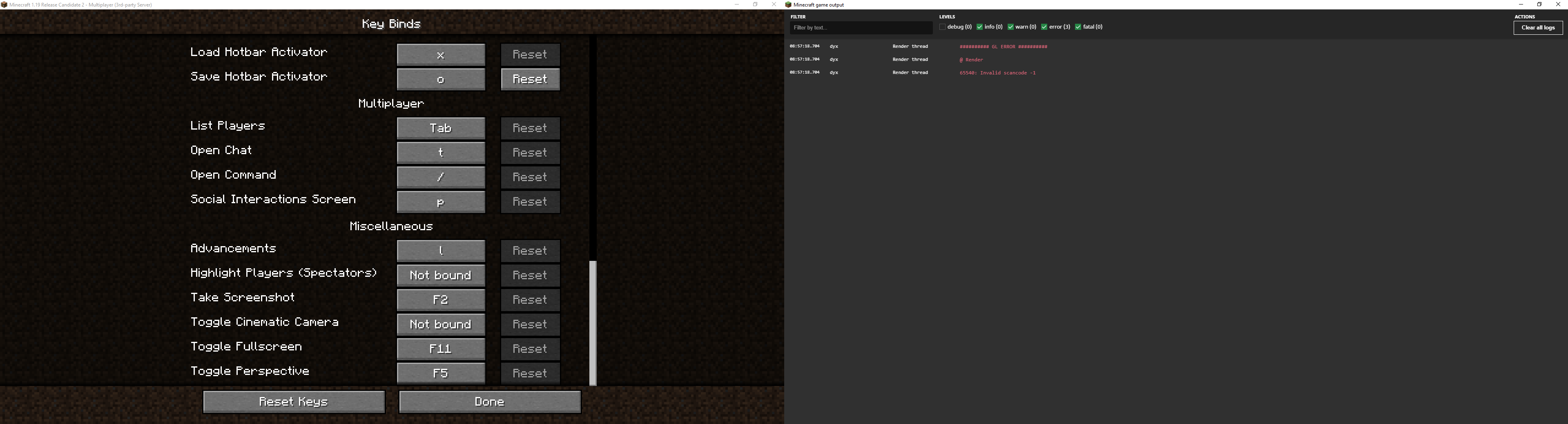1568x424 pixels.
Task: Select the Invalid scancode error log line
Action: click(997, 73)
